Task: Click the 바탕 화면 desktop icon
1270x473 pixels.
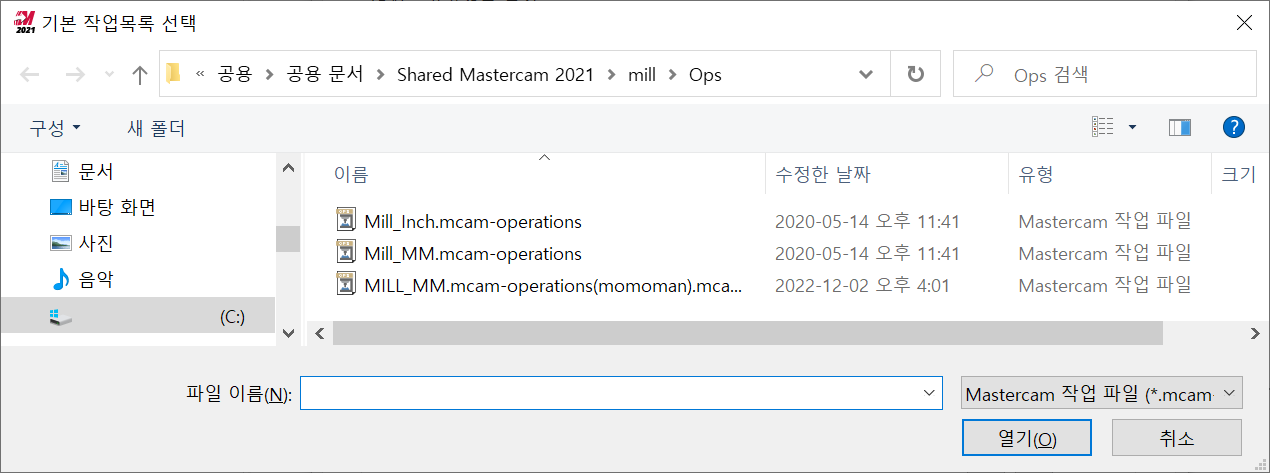Action: (60, 207)
